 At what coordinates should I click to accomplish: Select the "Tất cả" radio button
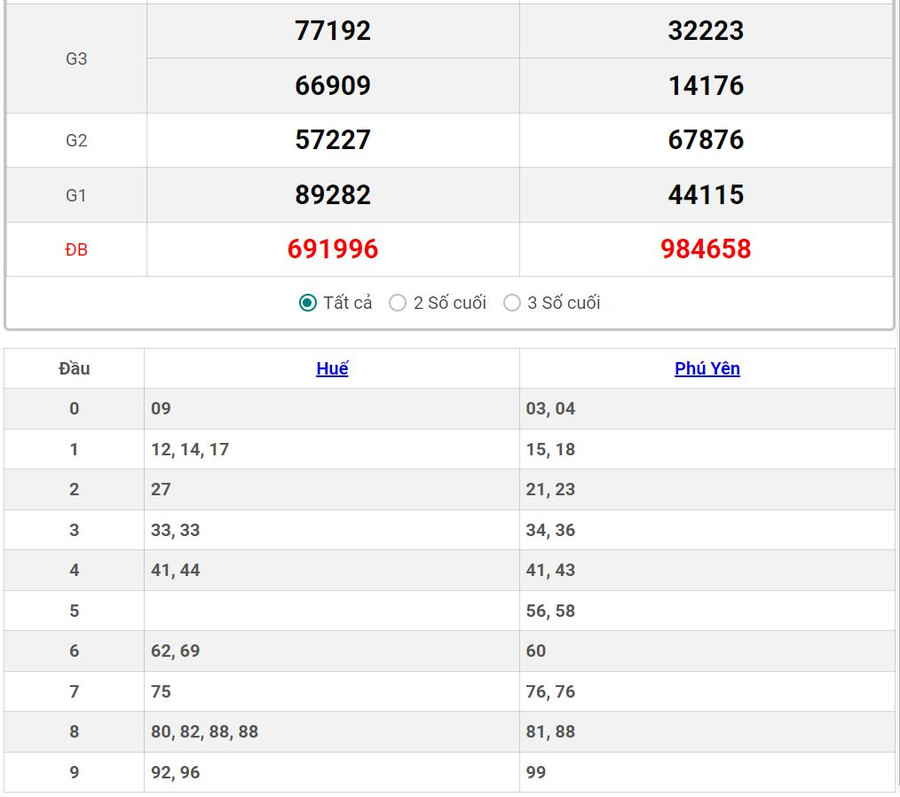tap(308, 303)
